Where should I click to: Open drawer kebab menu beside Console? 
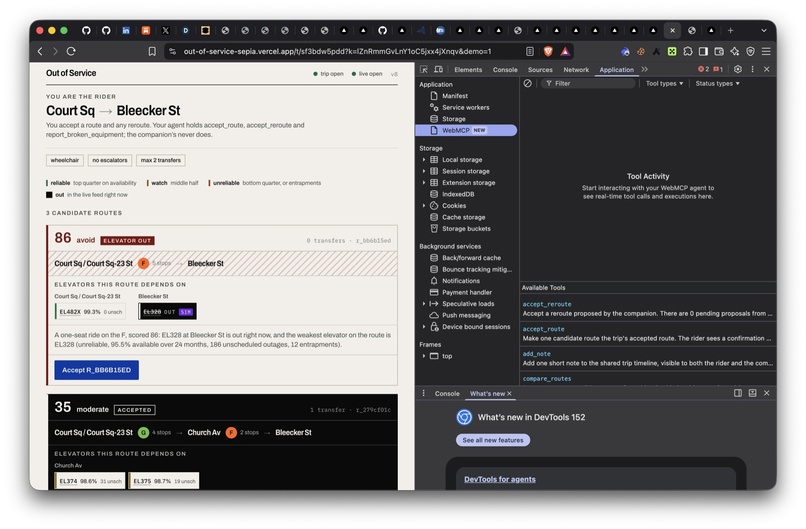[x=424, y=393]
